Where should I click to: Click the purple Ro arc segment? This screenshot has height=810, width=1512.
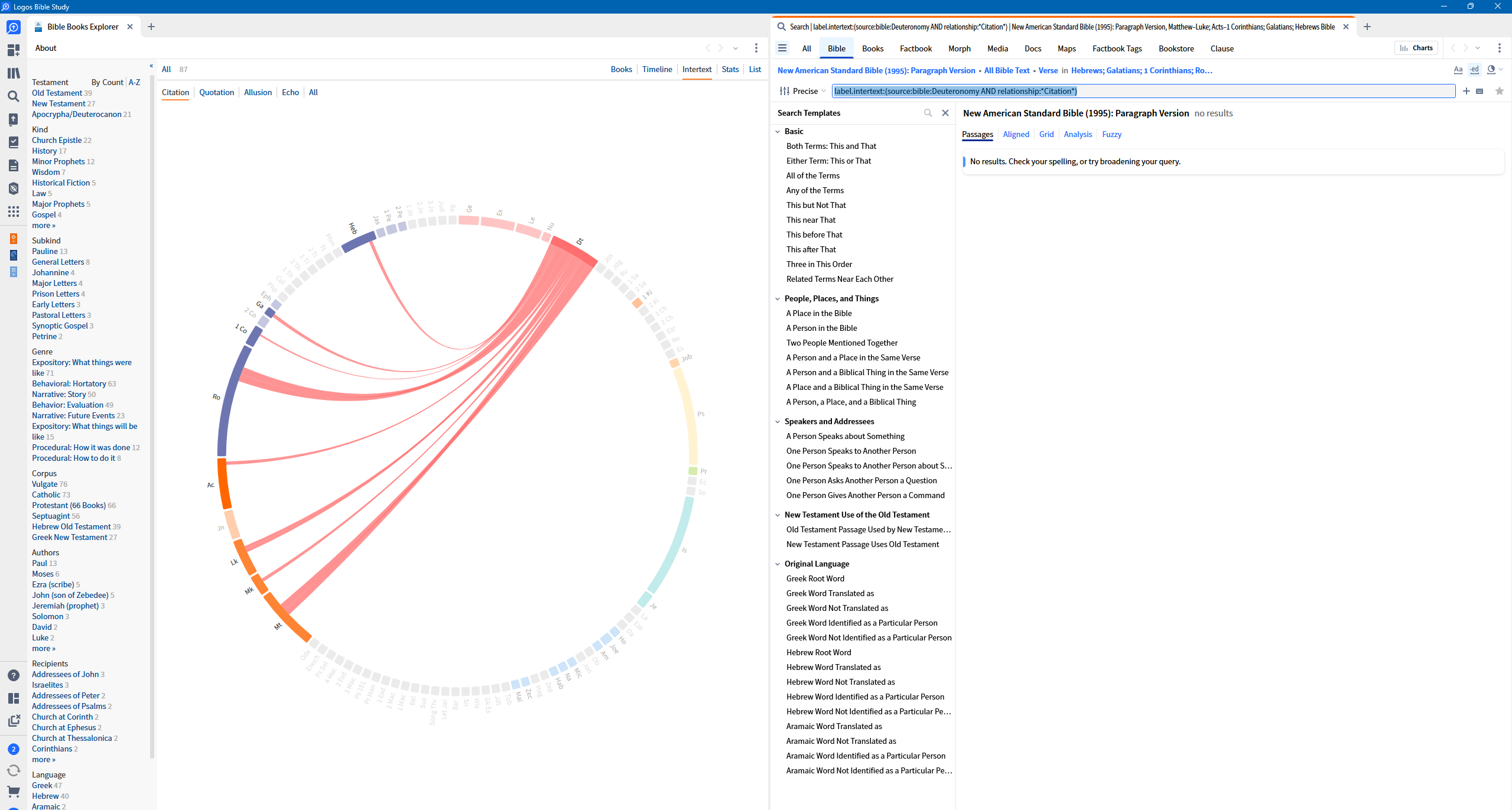pos(232,402)
